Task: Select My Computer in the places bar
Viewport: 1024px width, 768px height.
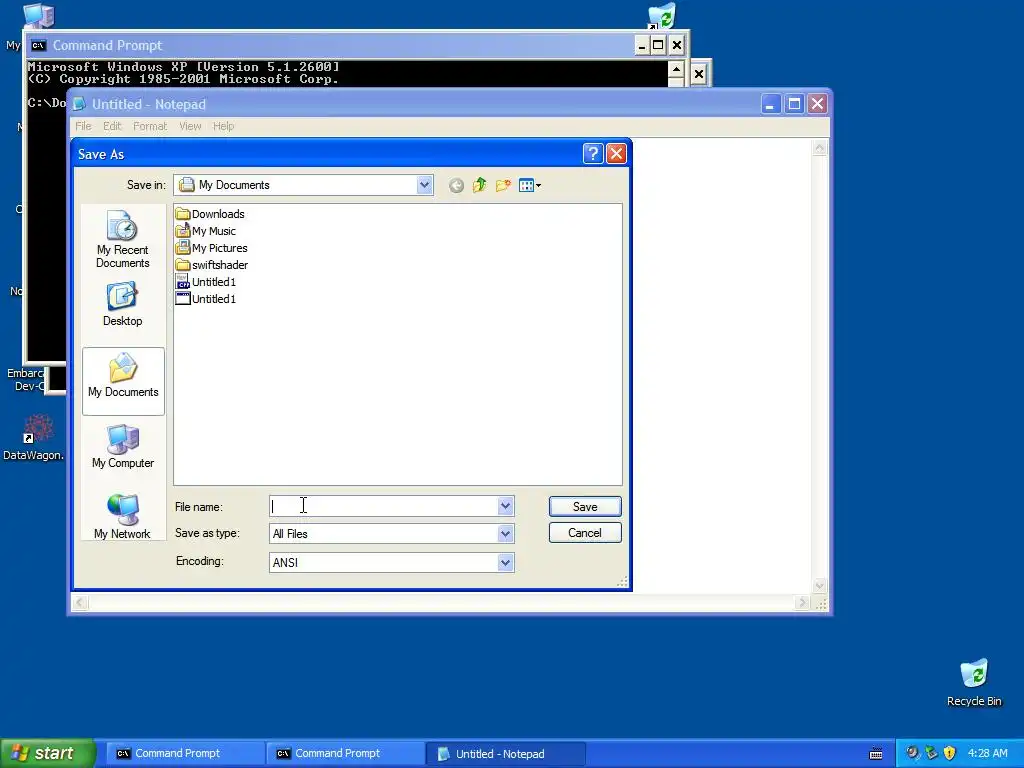Action: (123, 447)
